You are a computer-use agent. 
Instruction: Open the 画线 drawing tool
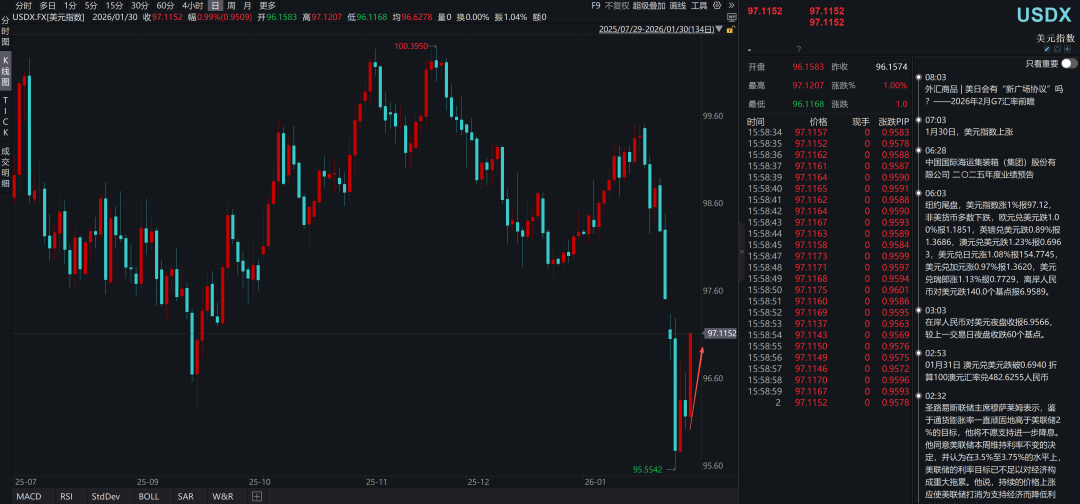tap(678, 6)
